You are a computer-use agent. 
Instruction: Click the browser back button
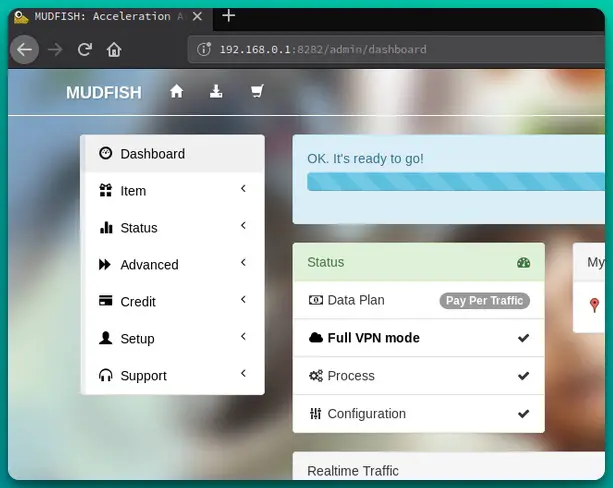(x=25, y=50)
